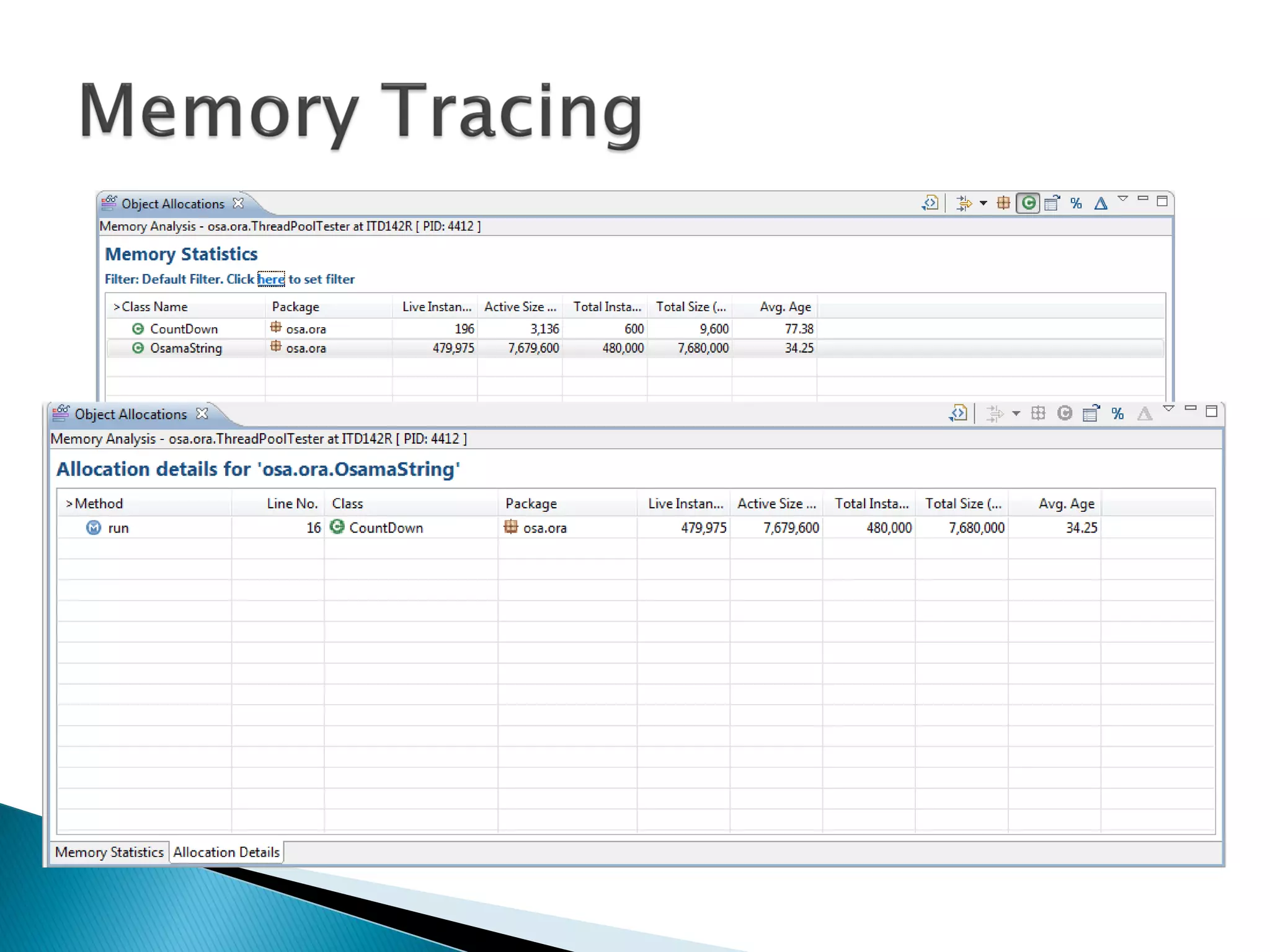
Task: Click choose columns icon in lower toolbar
Action: pos(1091,413)
